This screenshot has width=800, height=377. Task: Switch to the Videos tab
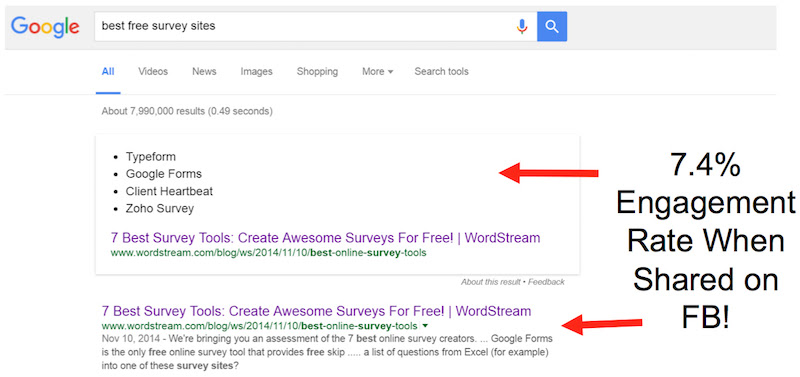(153, 72)
